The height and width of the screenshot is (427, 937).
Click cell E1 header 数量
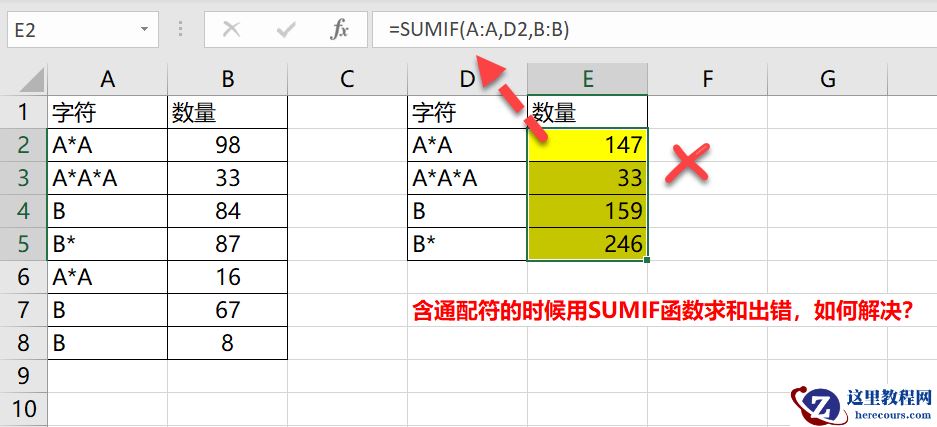[587, 112]
